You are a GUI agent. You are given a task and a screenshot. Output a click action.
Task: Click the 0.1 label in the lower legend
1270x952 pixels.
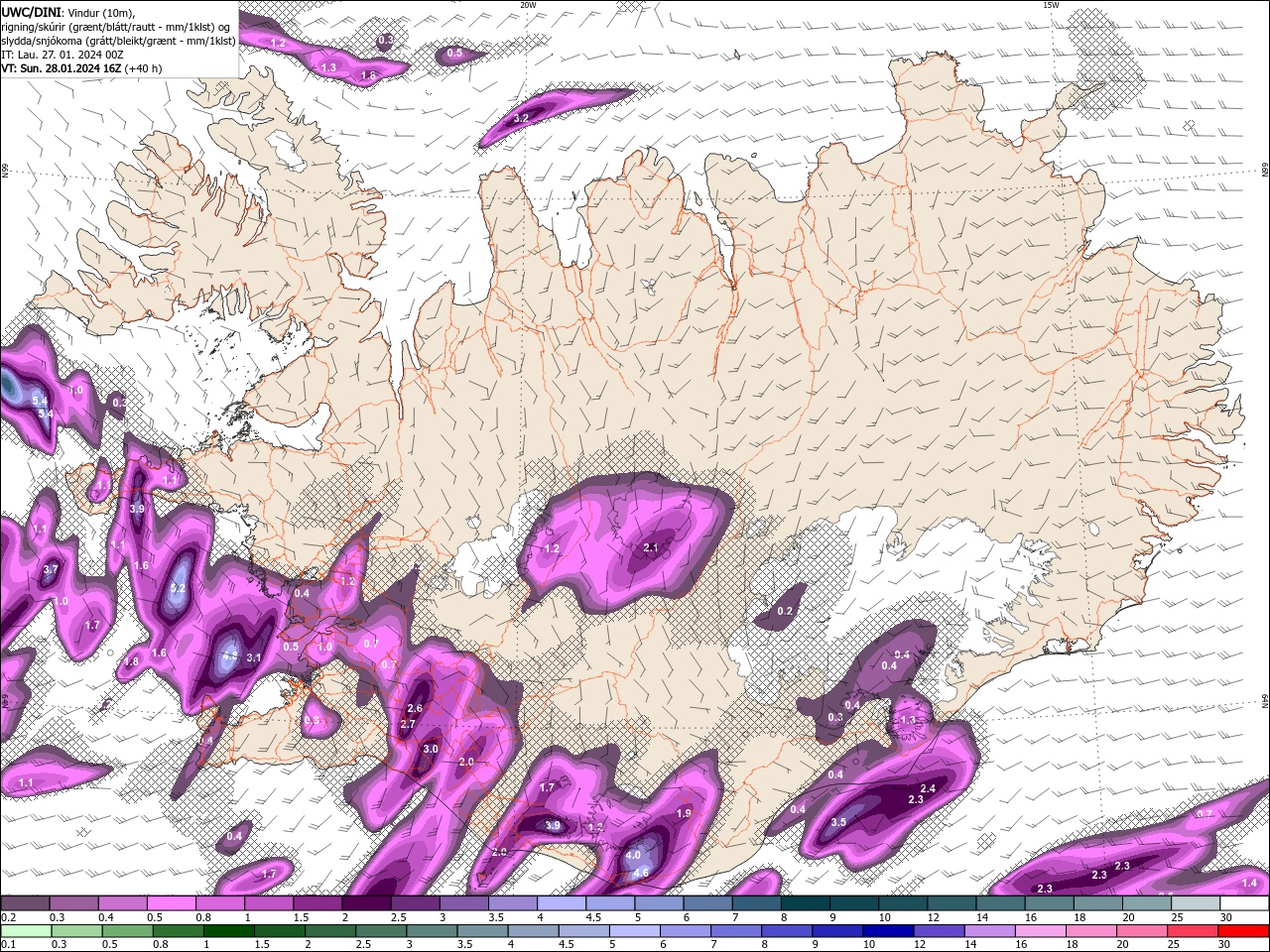(7, 944)
